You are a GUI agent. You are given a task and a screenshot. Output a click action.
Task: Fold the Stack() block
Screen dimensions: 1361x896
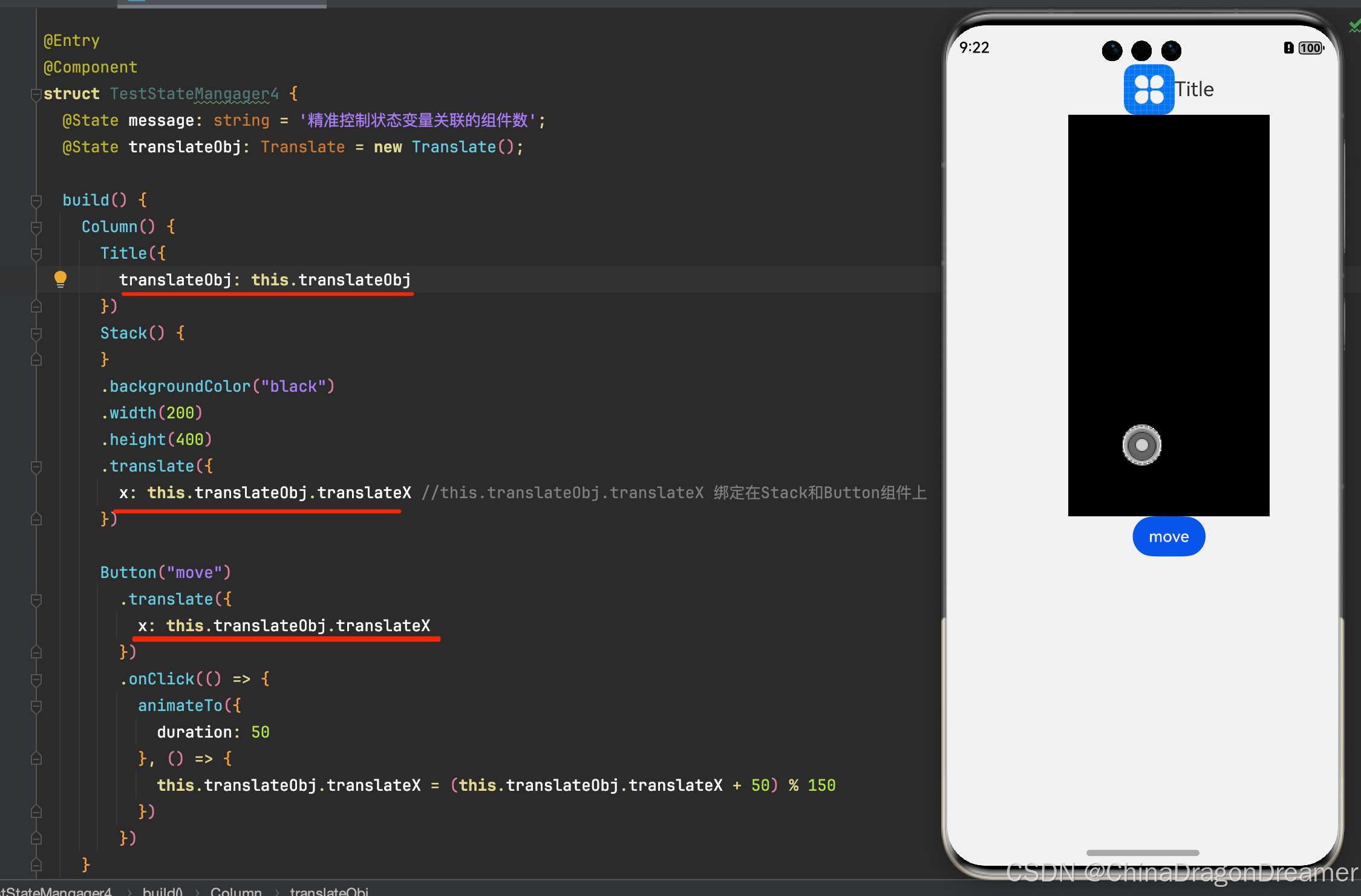click(36, 334)
